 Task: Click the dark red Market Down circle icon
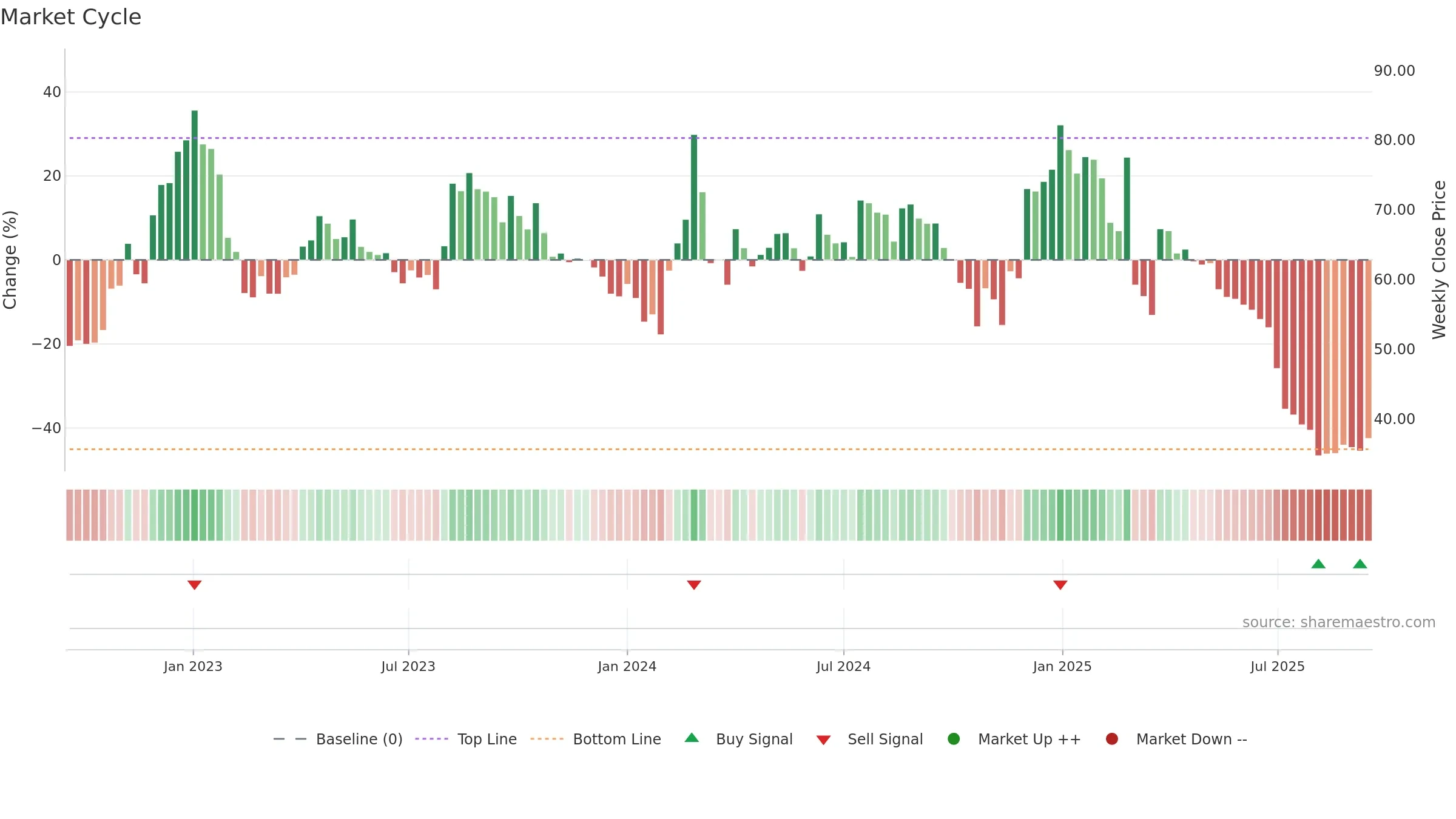[1112, 739]
